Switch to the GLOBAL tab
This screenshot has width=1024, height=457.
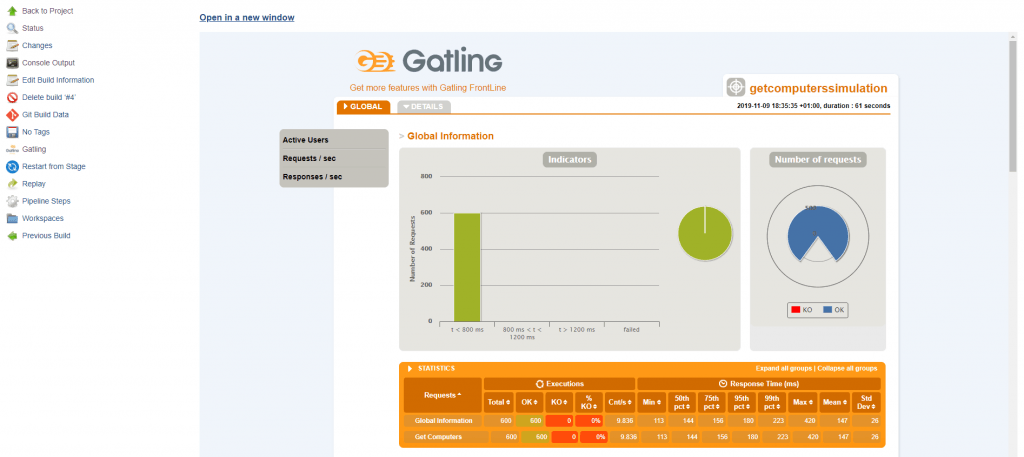click(363, 106)
